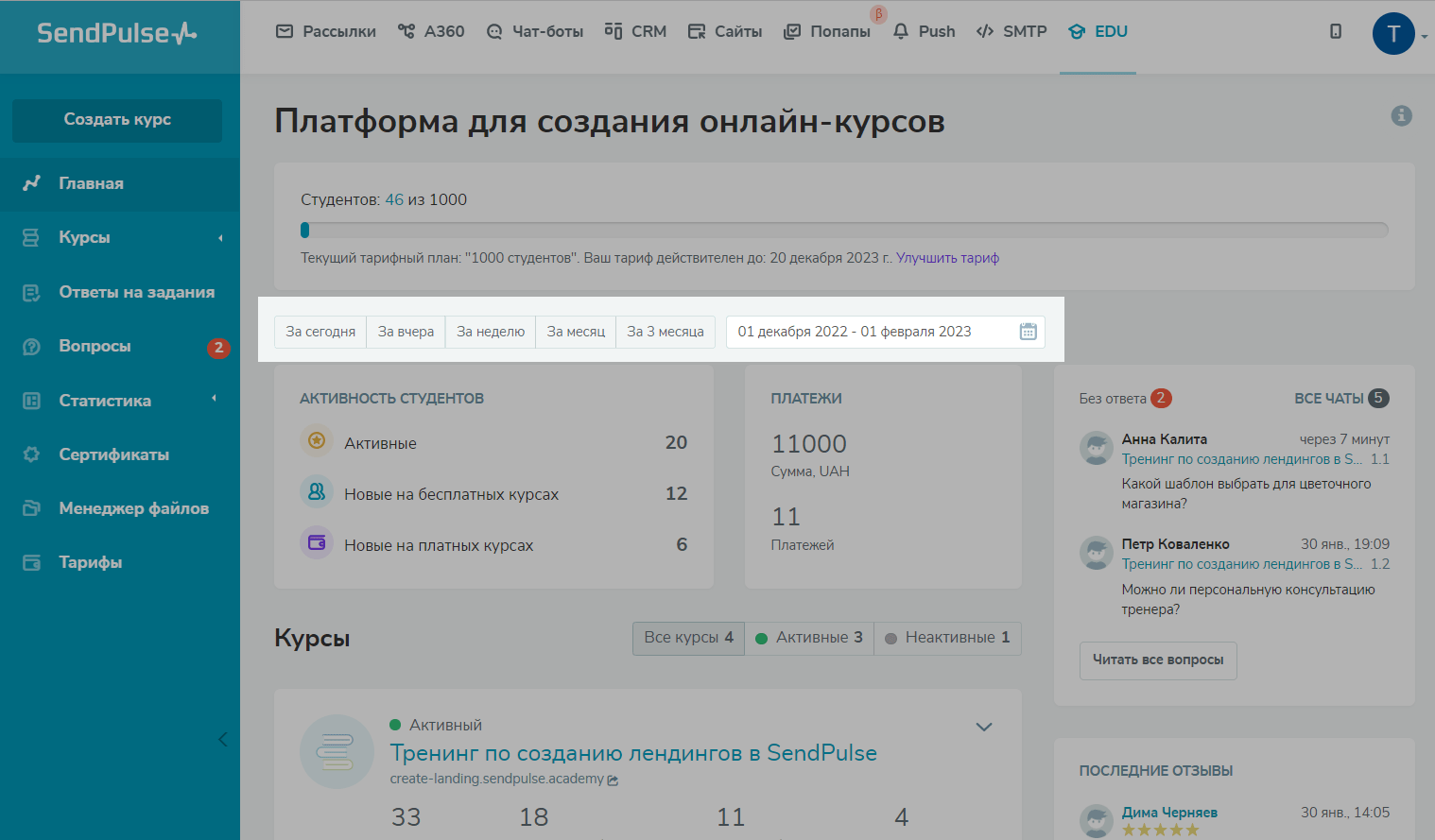The width and height of the screenshot is (1435, 840).
Task: Click the Статистика icon
Action: (x=31, y=401)
